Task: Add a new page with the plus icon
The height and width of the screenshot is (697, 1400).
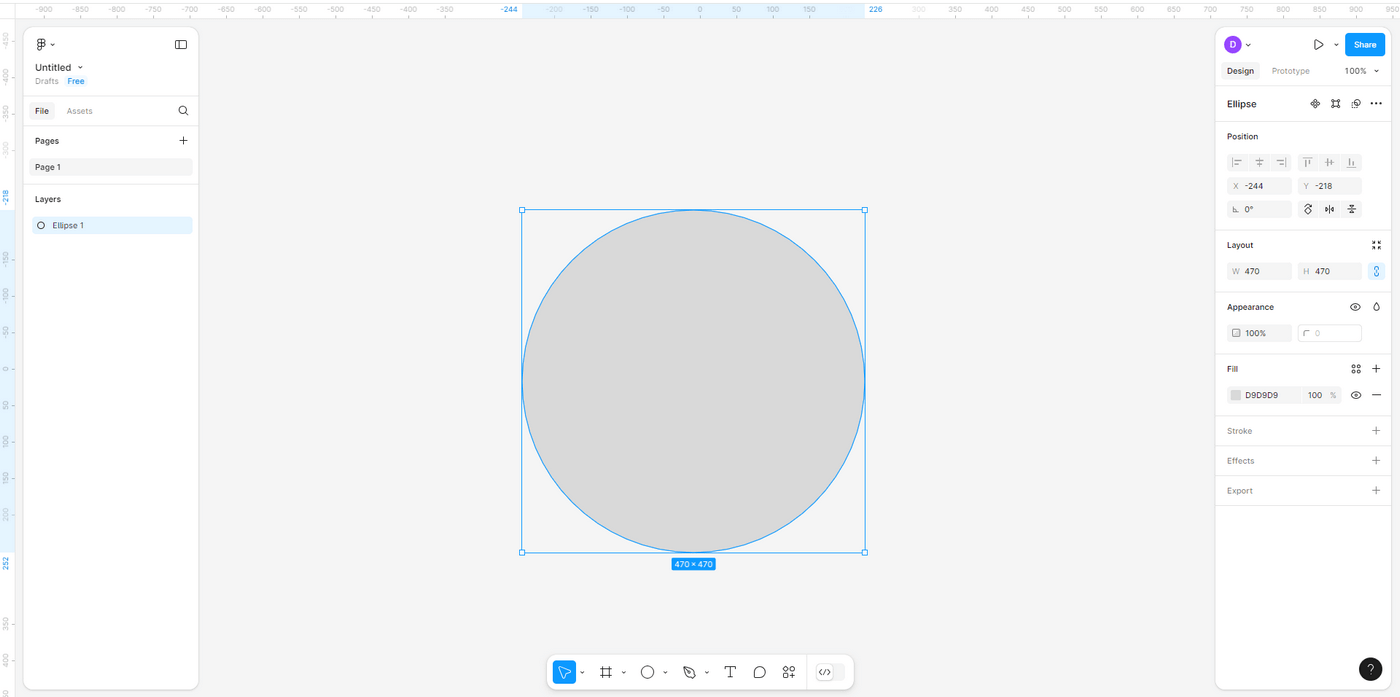Action: tap(183, 141)
